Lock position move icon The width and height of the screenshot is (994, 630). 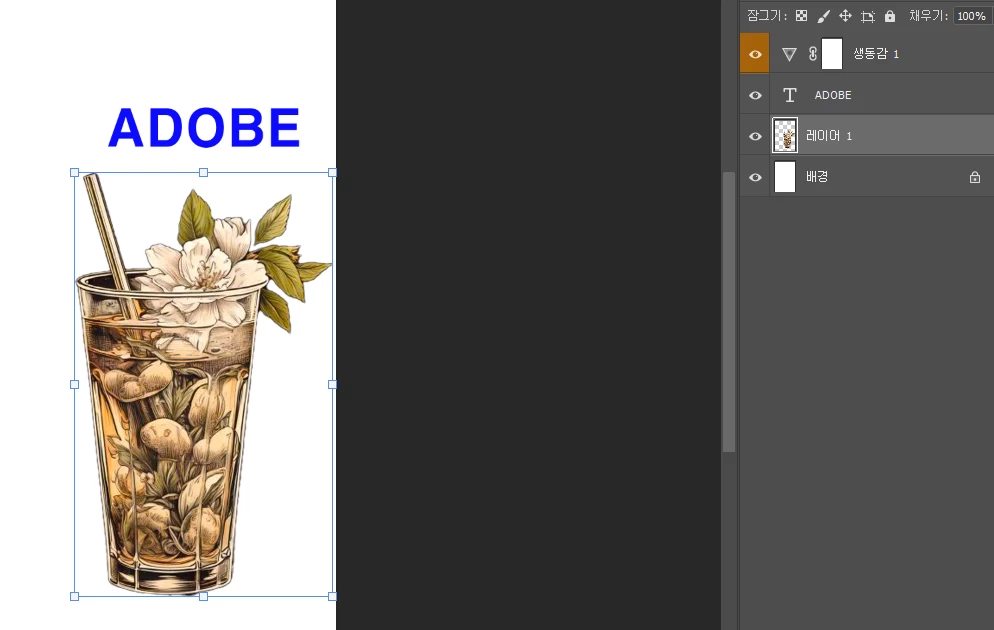point(845,16)
